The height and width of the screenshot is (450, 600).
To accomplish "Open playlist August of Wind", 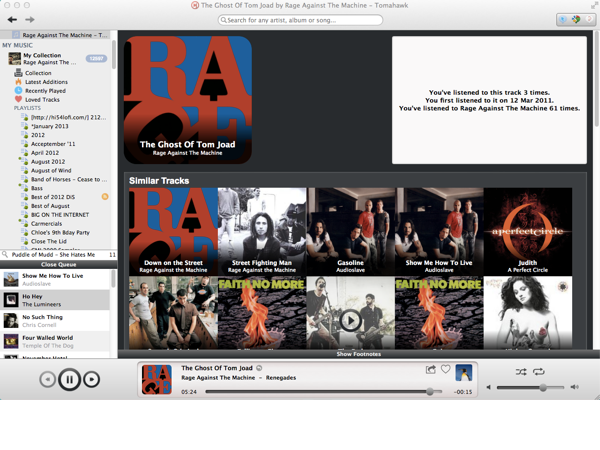I will point(51,170).
